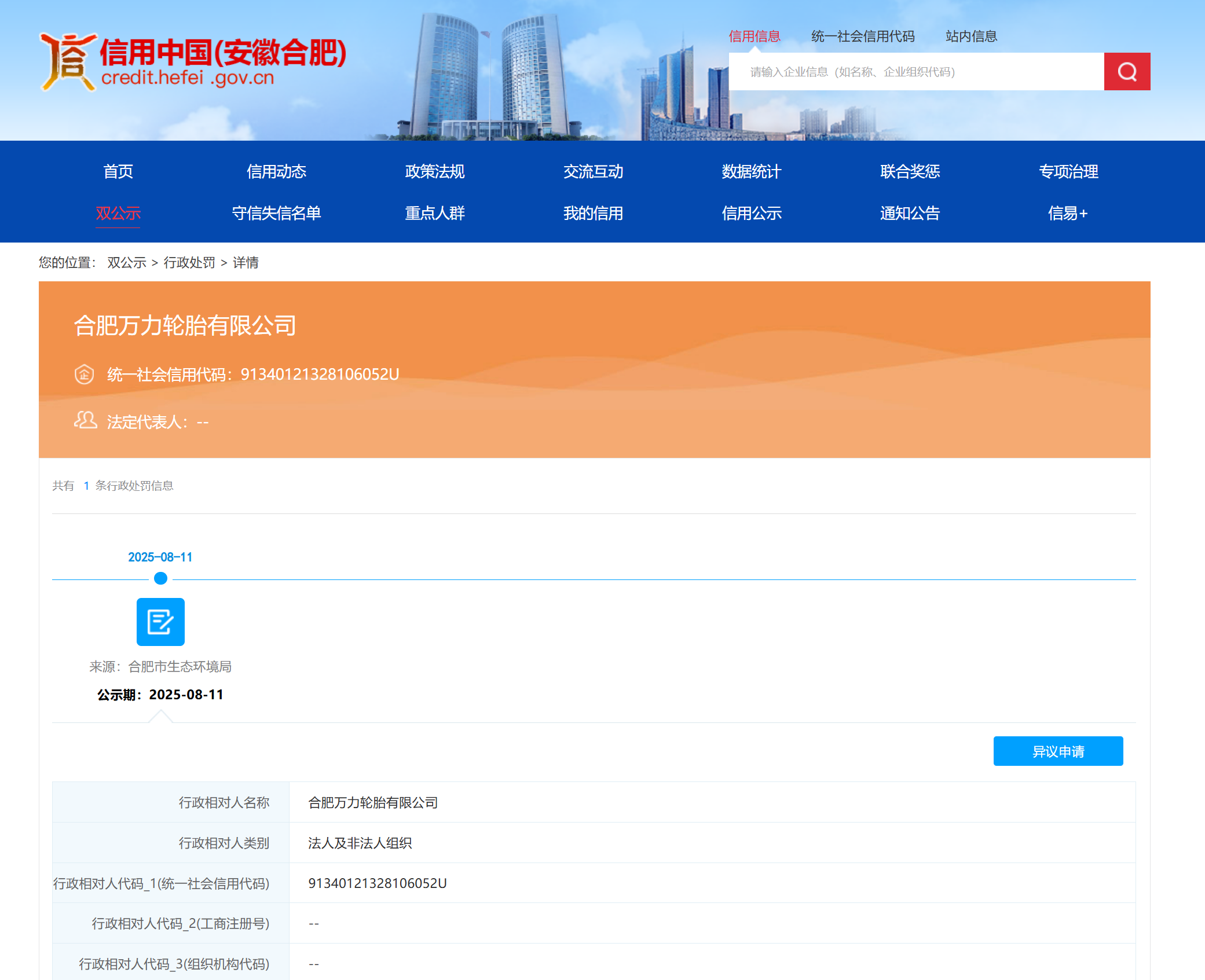The height and width of the screenshot is (980, 1205).
Task: Open the Credit China Hefei logo
Action: 193,63
